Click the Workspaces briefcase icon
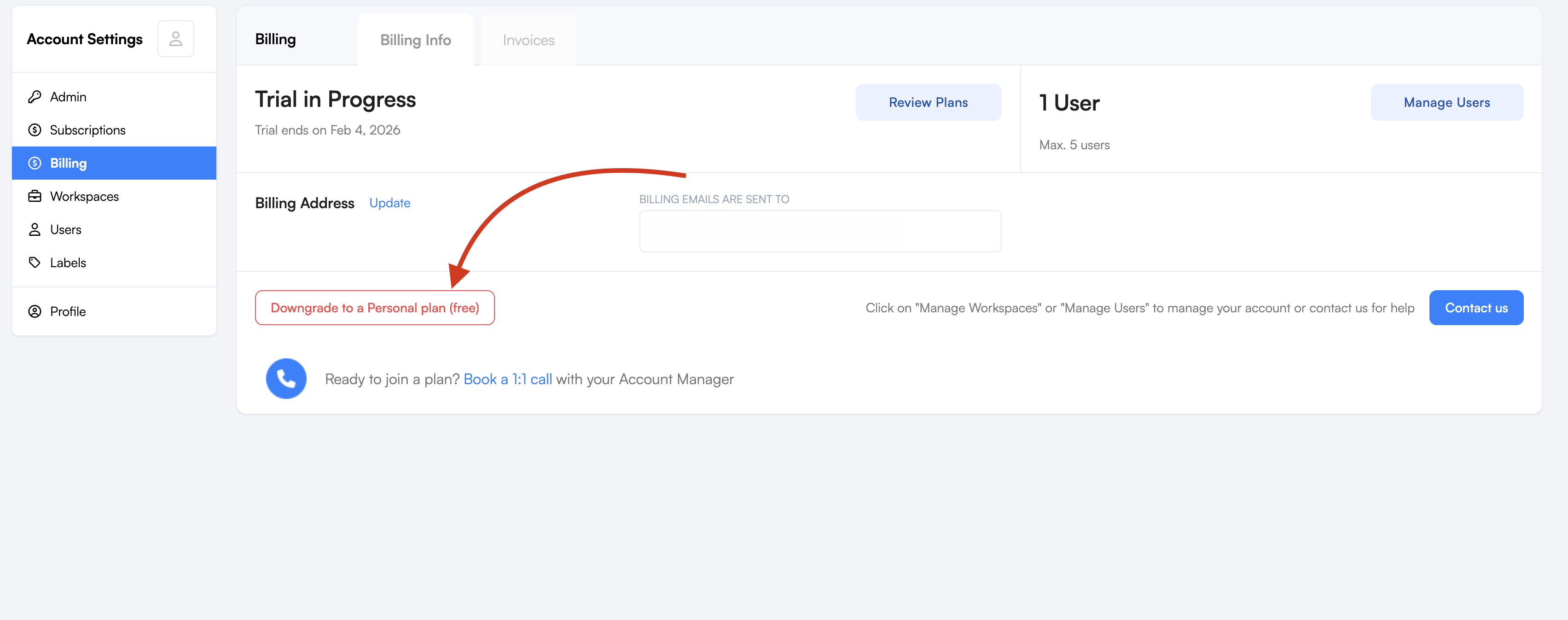The width and height of the screenshot is (1568, 620). (x=35, y=196)
